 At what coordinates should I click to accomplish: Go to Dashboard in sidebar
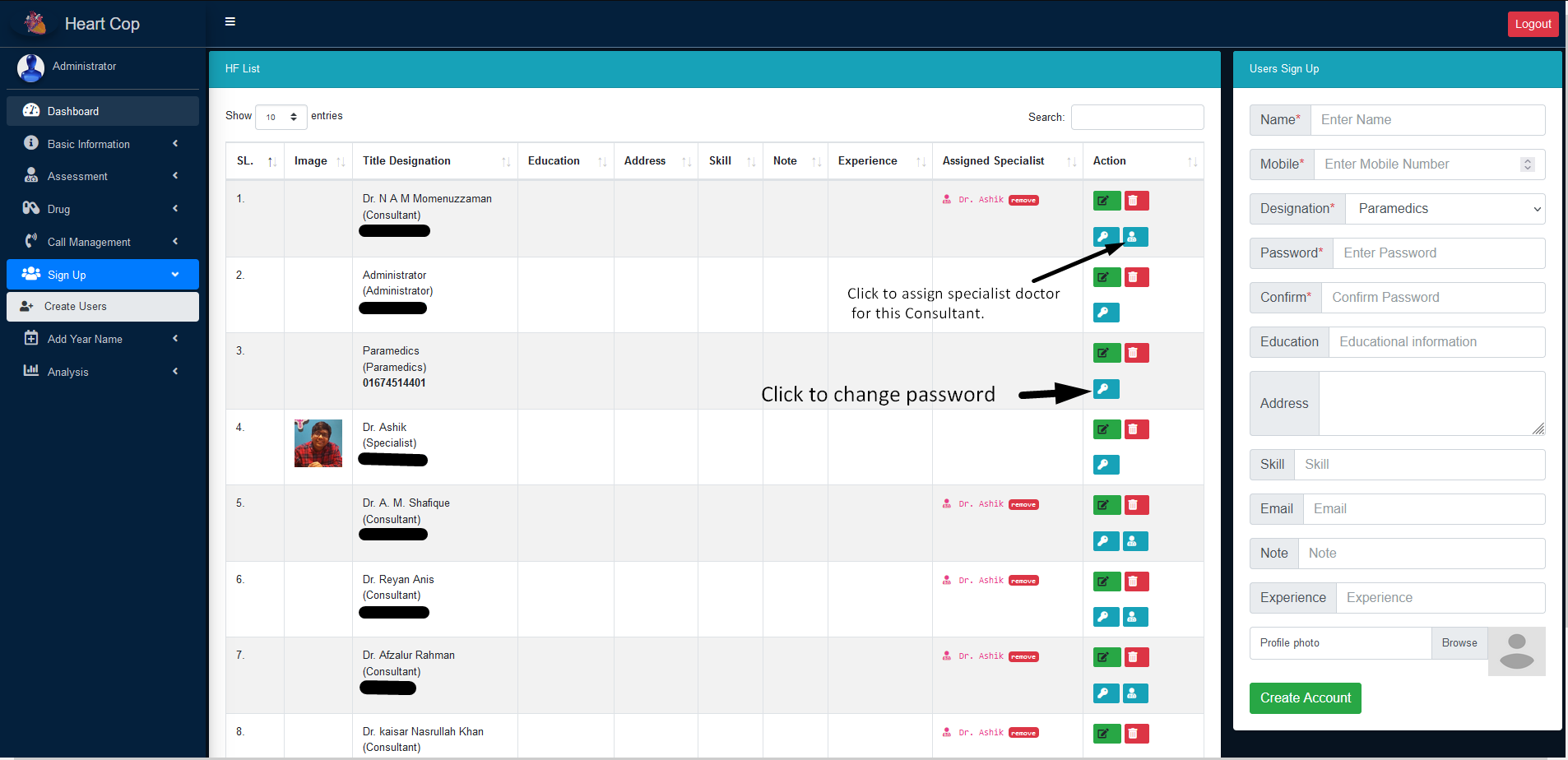tap(102, 111)
